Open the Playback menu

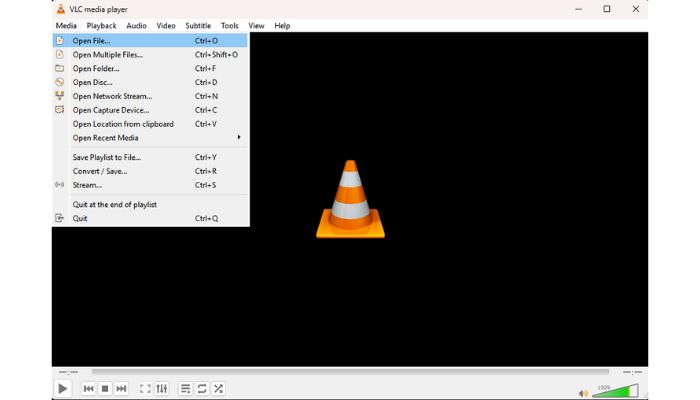tap(101, 26)
